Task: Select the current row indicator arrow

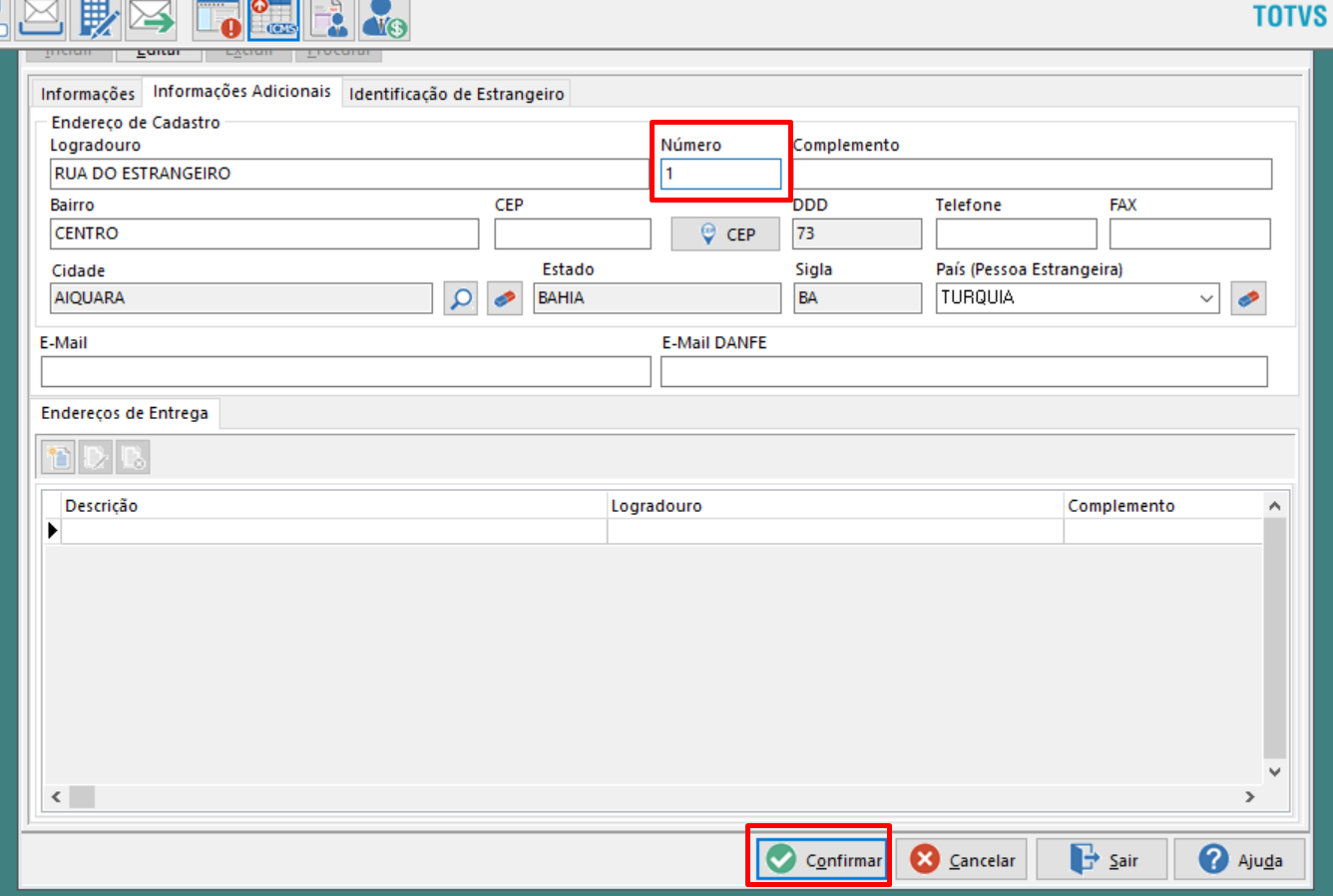Action: tap(53, 531)
